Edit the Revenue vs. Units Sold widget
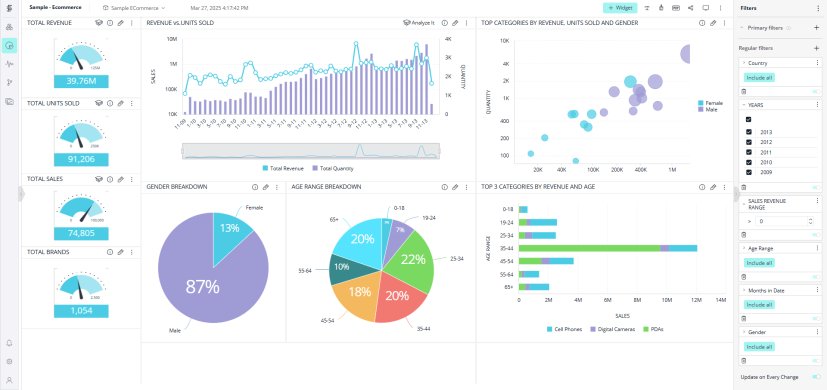This screenshot has height=390, width=827. pos(455,23)
